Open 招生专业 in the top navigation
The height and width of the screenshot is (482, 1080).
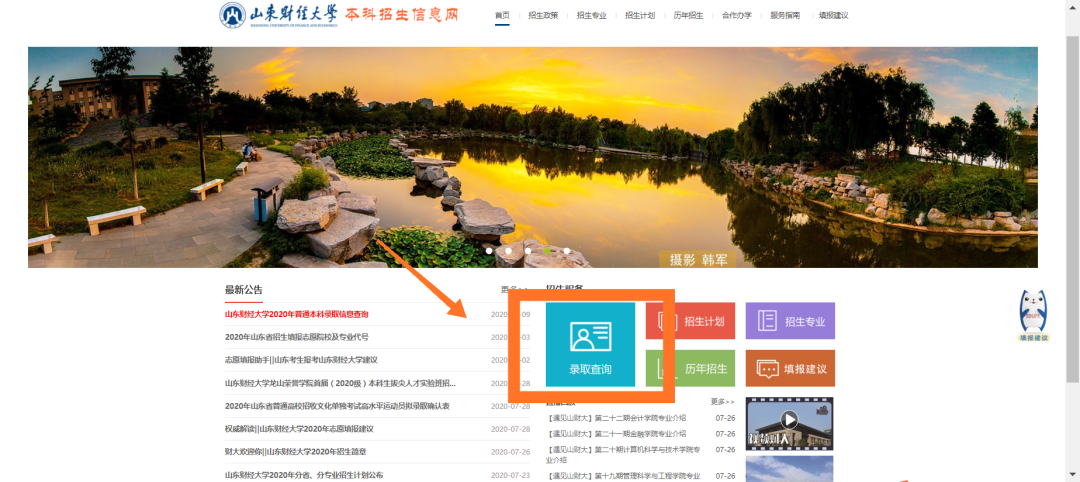(x=592, y=15)
